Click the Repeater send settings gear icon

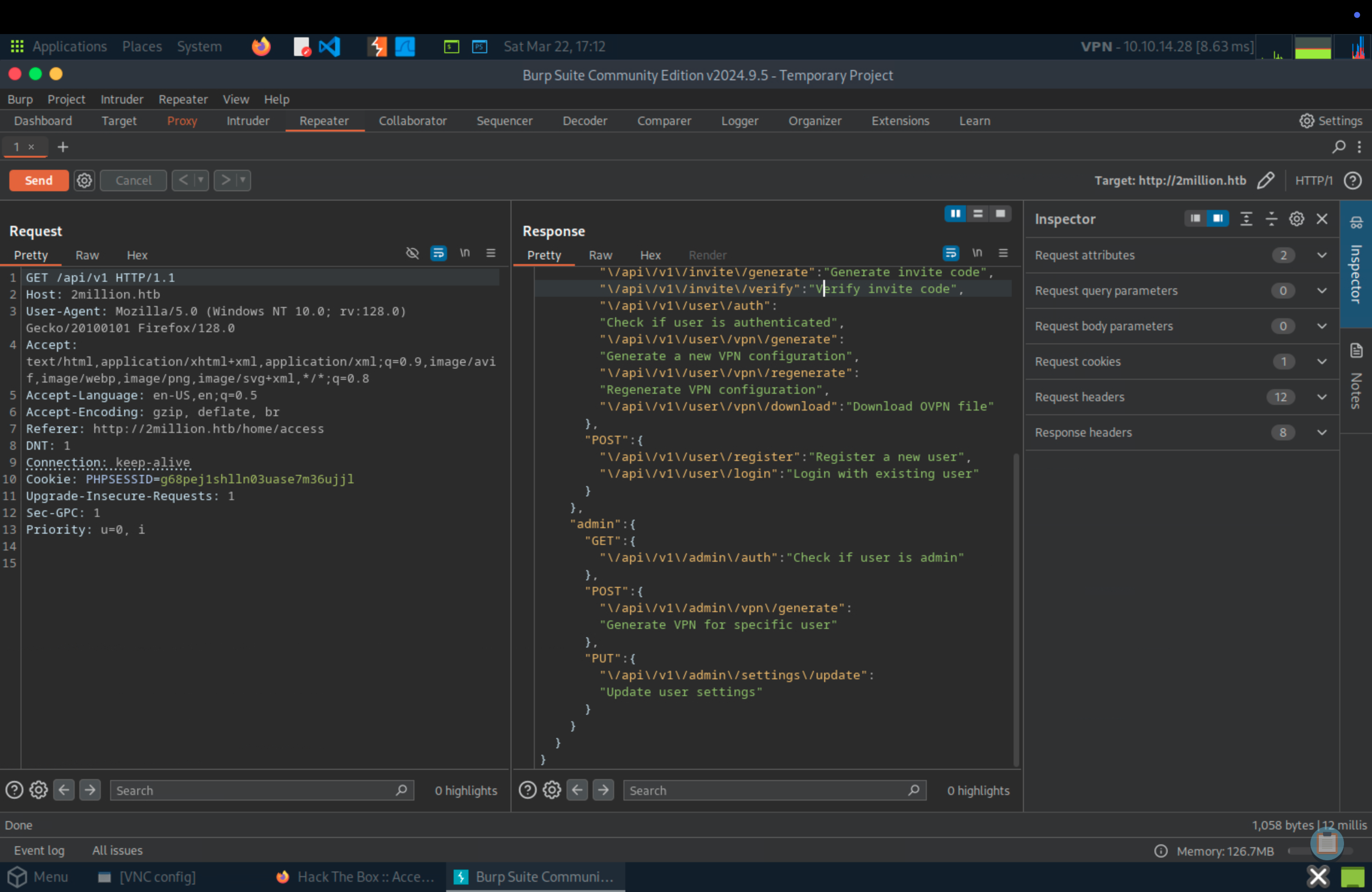84,181
